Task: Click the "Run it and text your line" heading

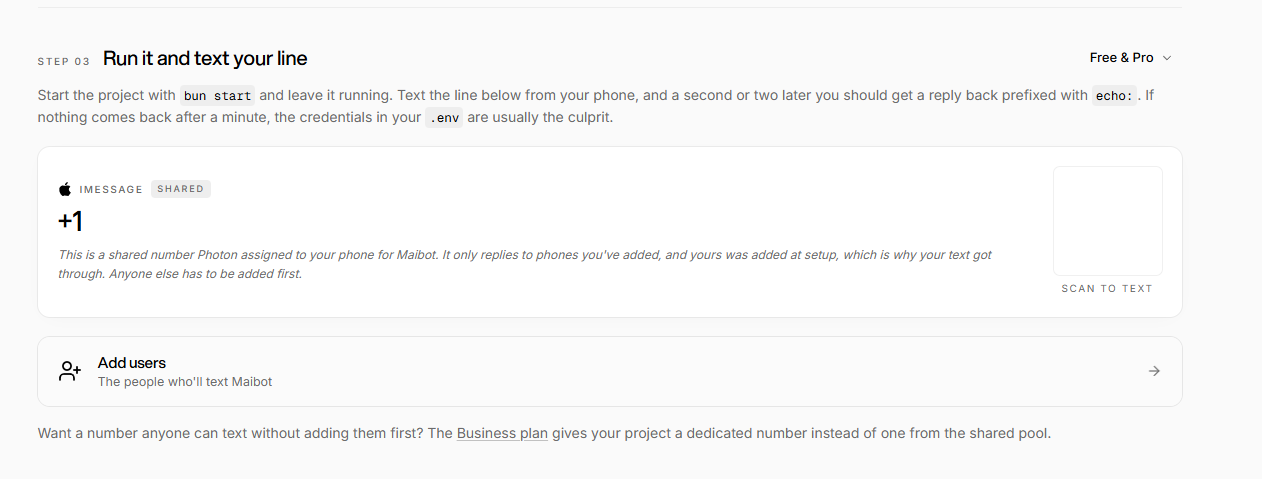Action: pos(205,58)
